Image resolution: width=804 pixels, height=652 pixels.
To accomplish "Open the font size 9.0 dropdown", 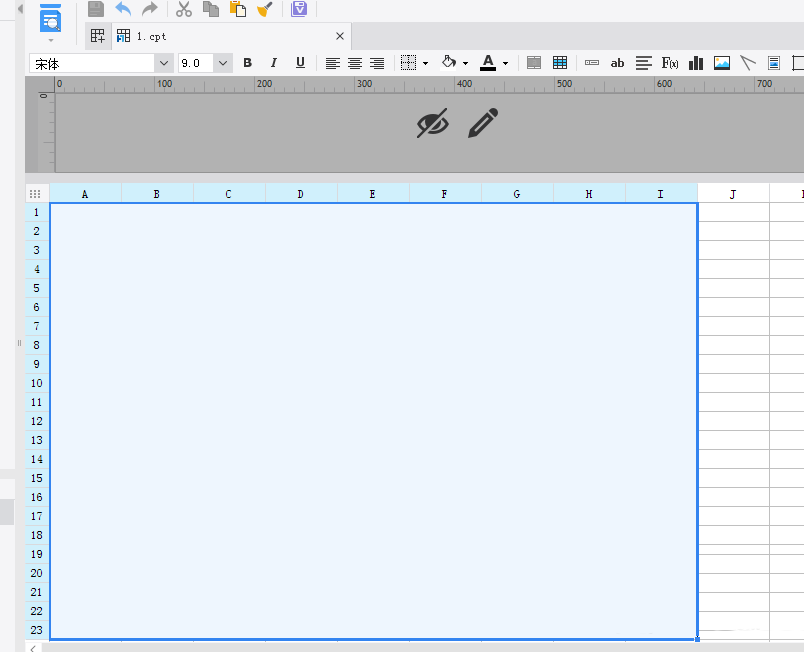I will tap(222, 63).
